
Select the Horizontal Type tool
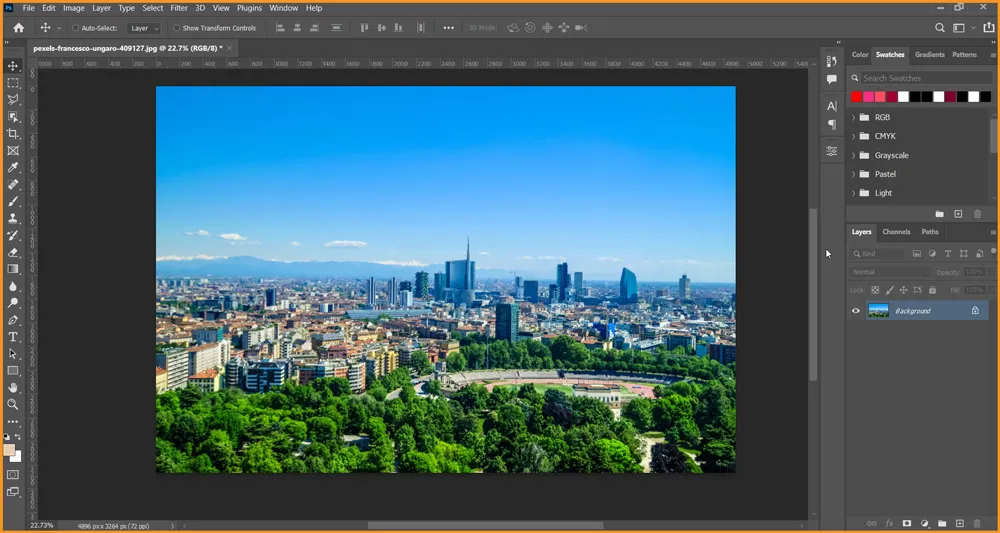tap(13, 337)
